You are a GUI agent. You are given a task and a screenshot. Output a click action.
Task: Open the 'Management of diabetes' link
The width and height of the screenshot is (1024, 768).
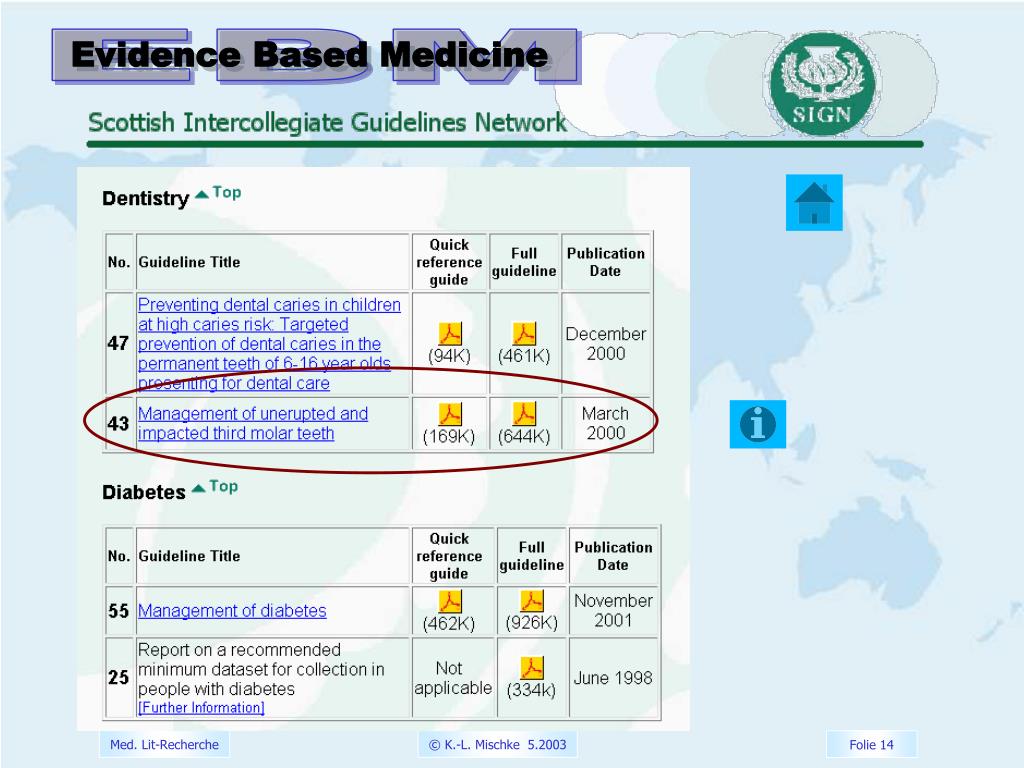(x=232, y=611)
